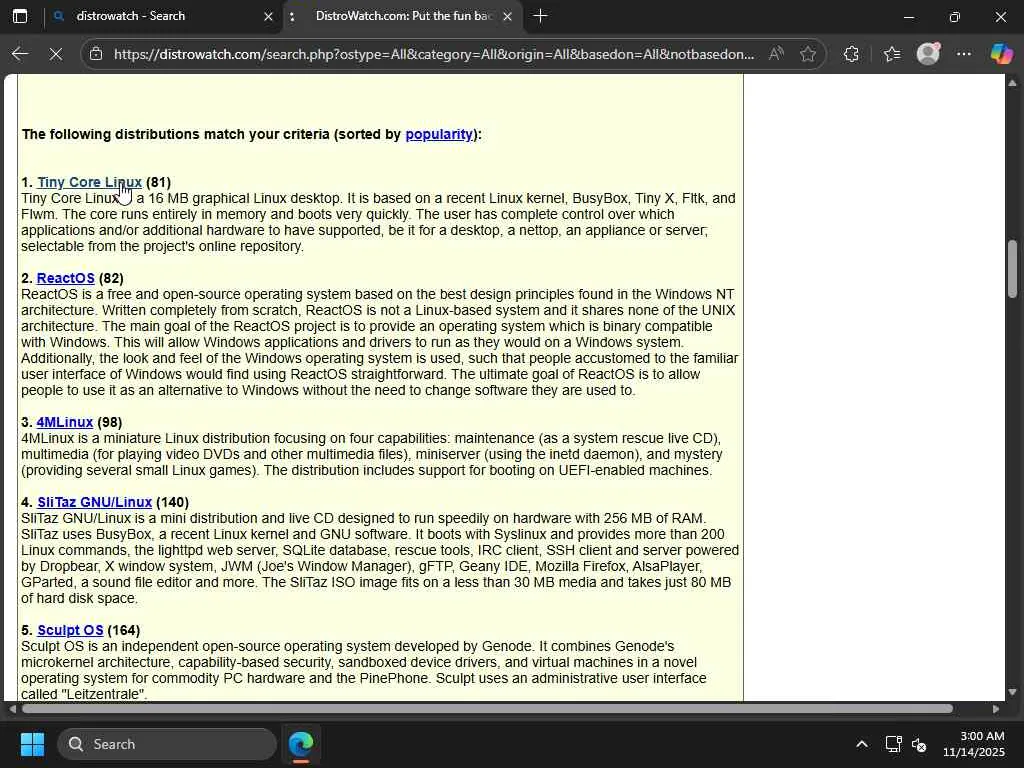Open the Extensions puzzle icon
Image resolution: width=1024 pixels, height=768 pixels.
tap(851, 54)
